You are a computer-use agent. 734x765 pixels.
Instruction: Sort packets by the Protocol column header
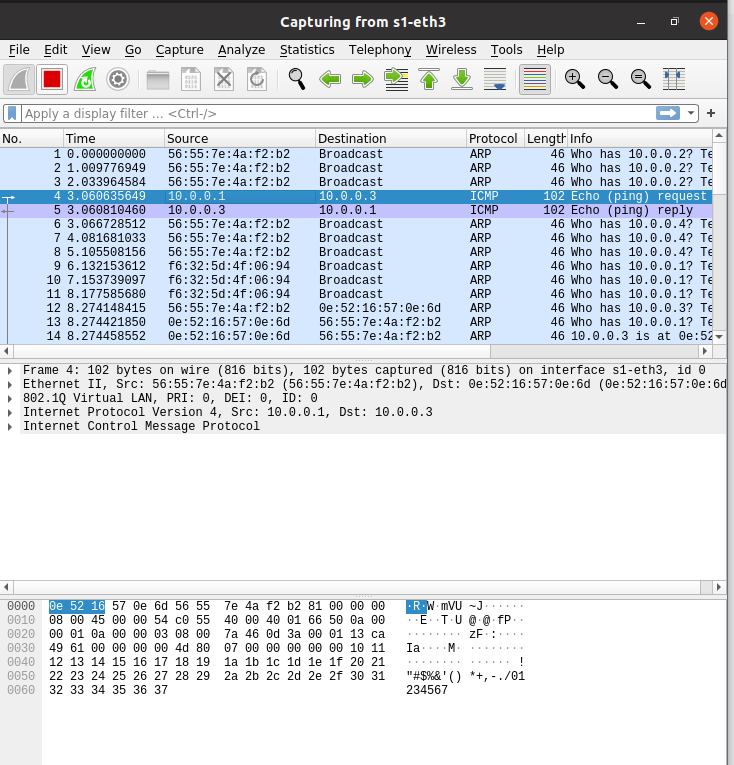coord(495,139)
